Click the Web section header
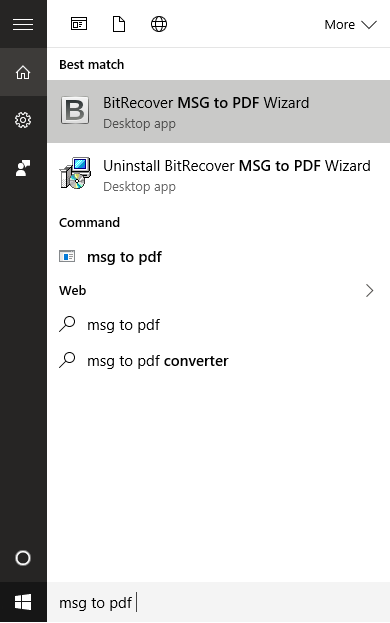390x623 pixels. click(x=72, y=290)
